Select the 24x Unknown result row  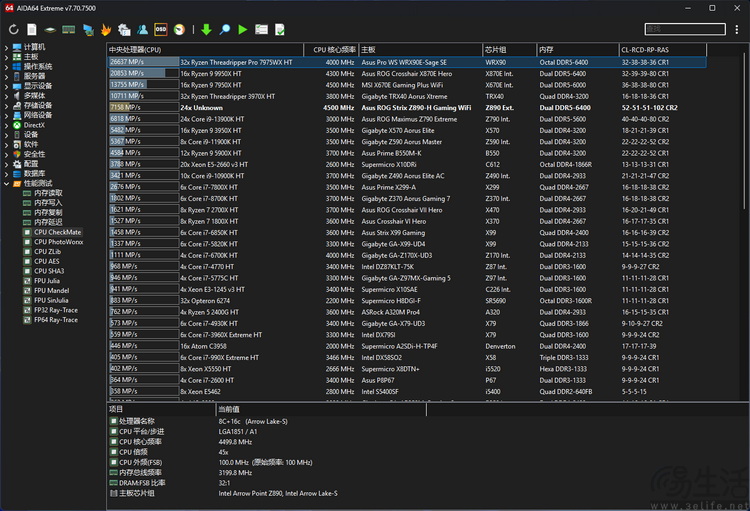pyautogui.click(x=406, y=108)
